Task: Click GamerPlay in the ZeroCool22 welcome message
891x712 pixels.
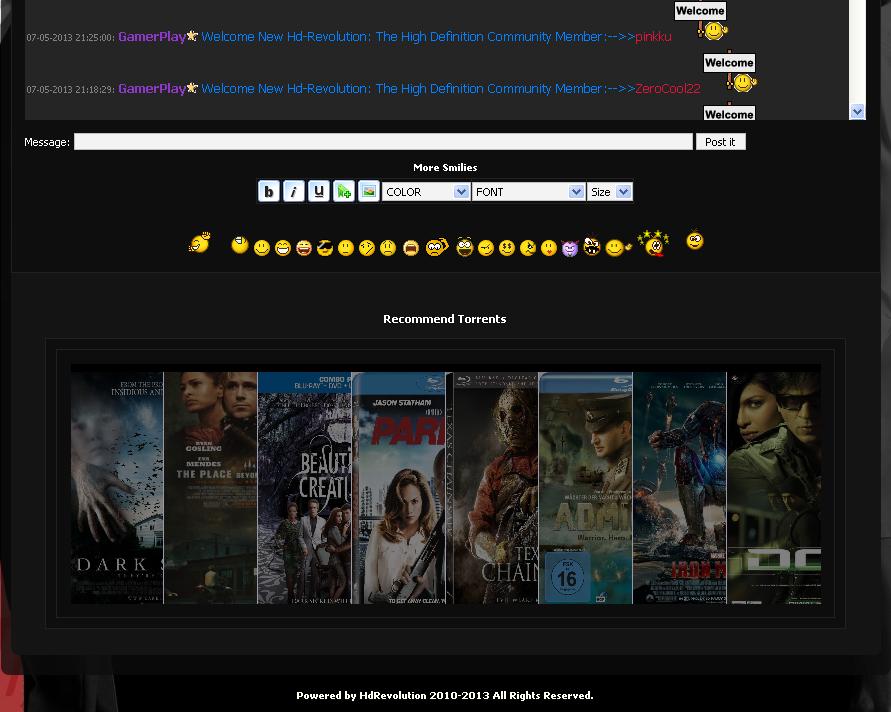Action: pos(152,89)
